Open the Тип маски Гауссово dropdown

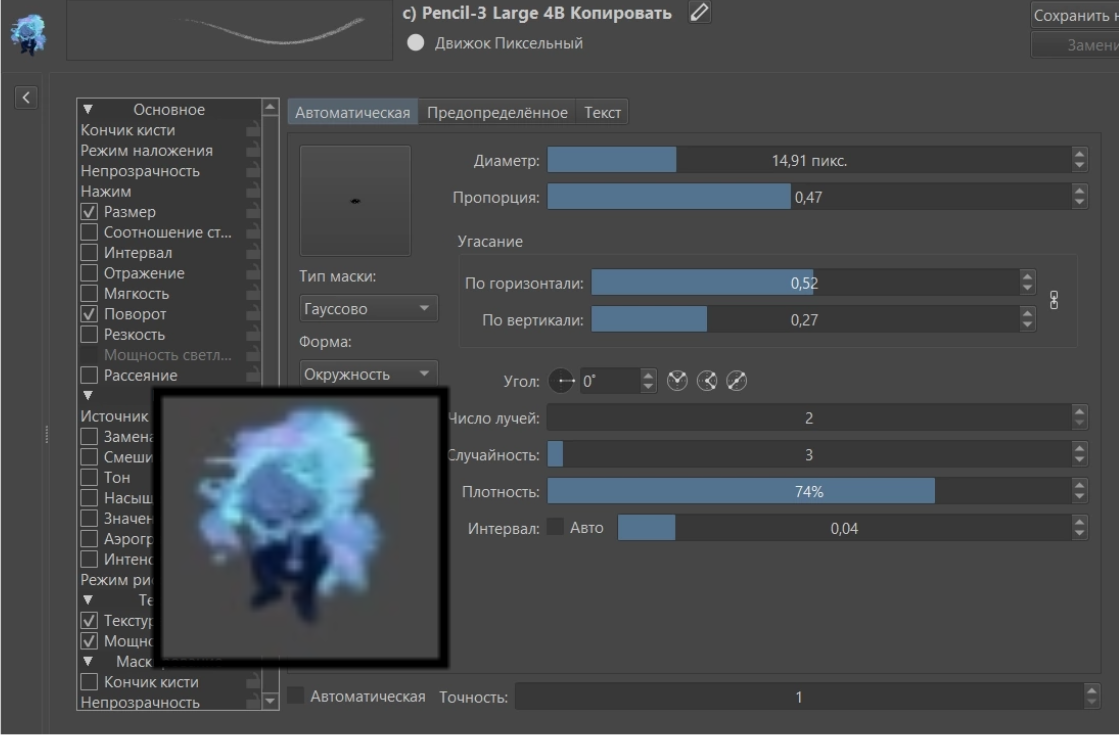point(368,309)
